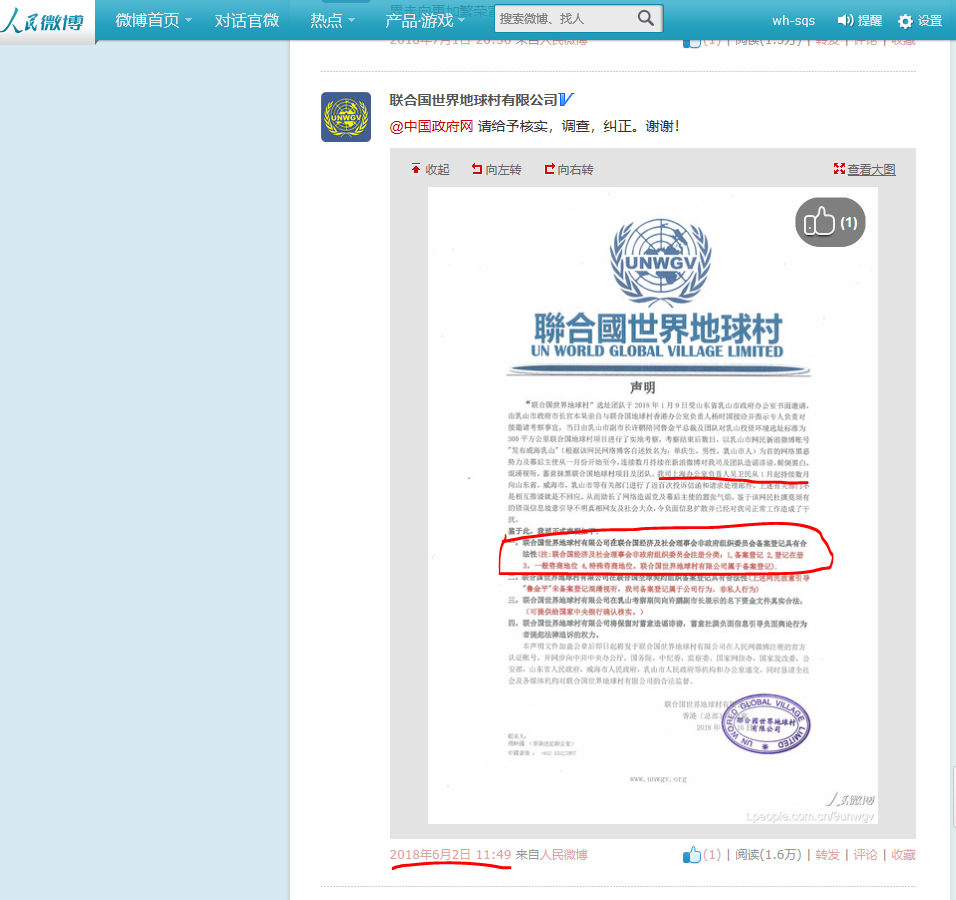The image size is (956, 900).
Task: Click the 声明 document image
Action: 652,505
